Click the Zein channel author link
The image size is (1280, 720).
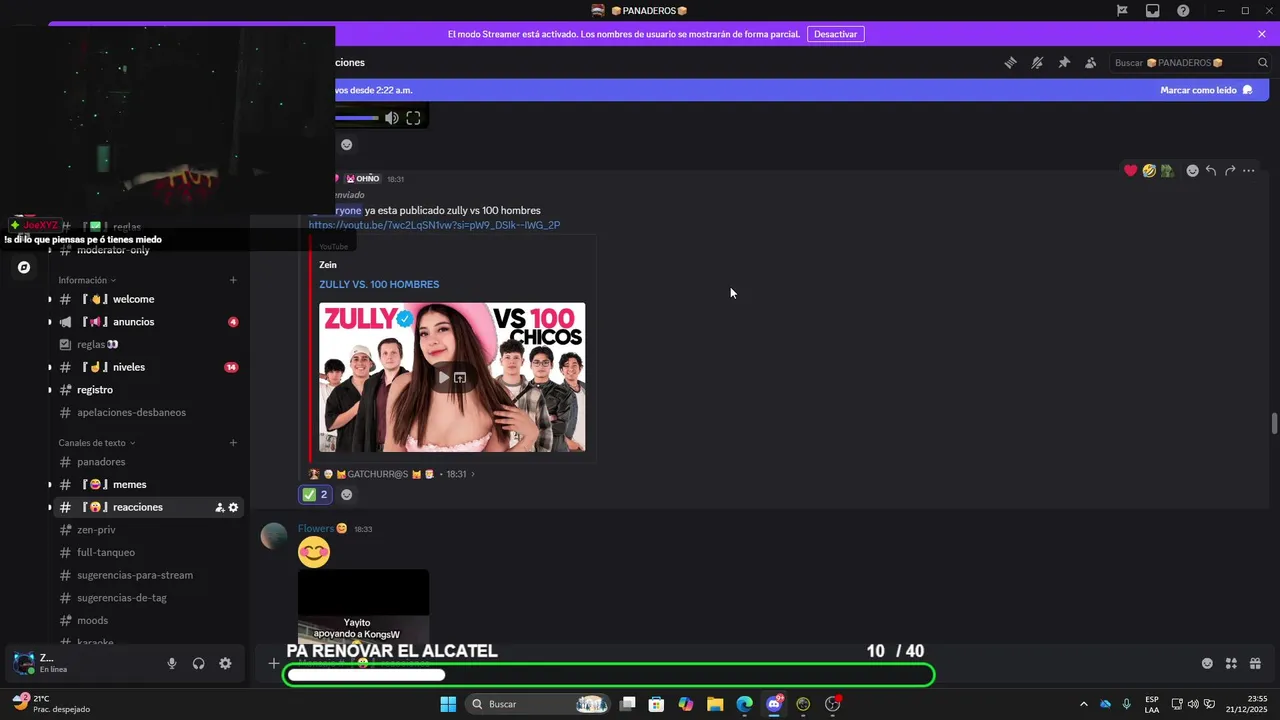[328, 265]
